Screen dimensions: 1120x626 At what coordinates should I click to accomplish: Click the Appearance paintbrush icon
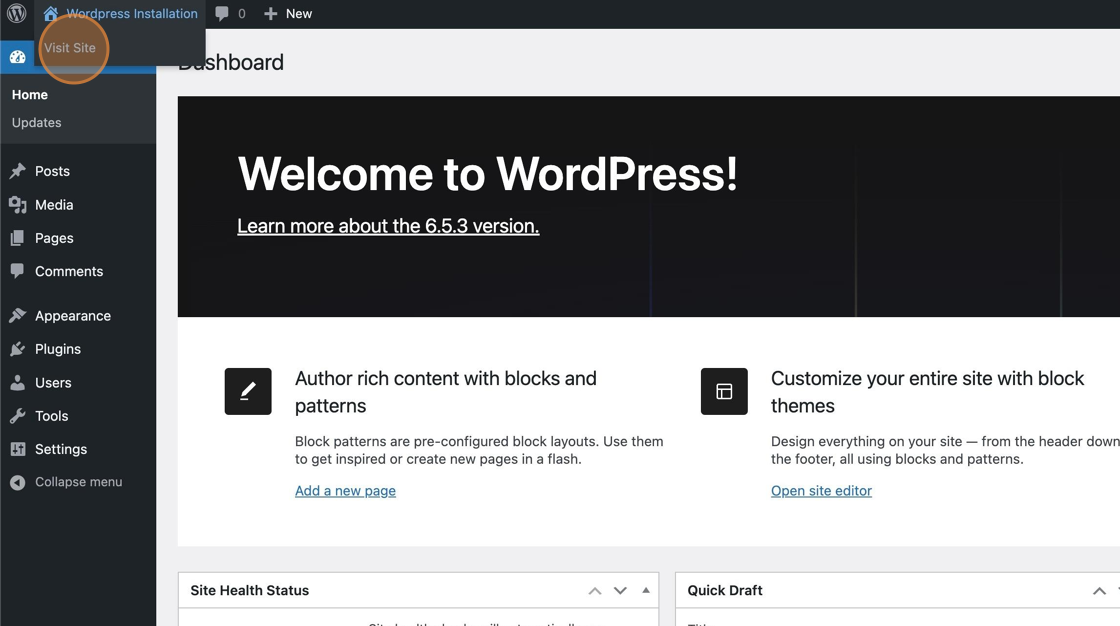[x=18, y=316]
